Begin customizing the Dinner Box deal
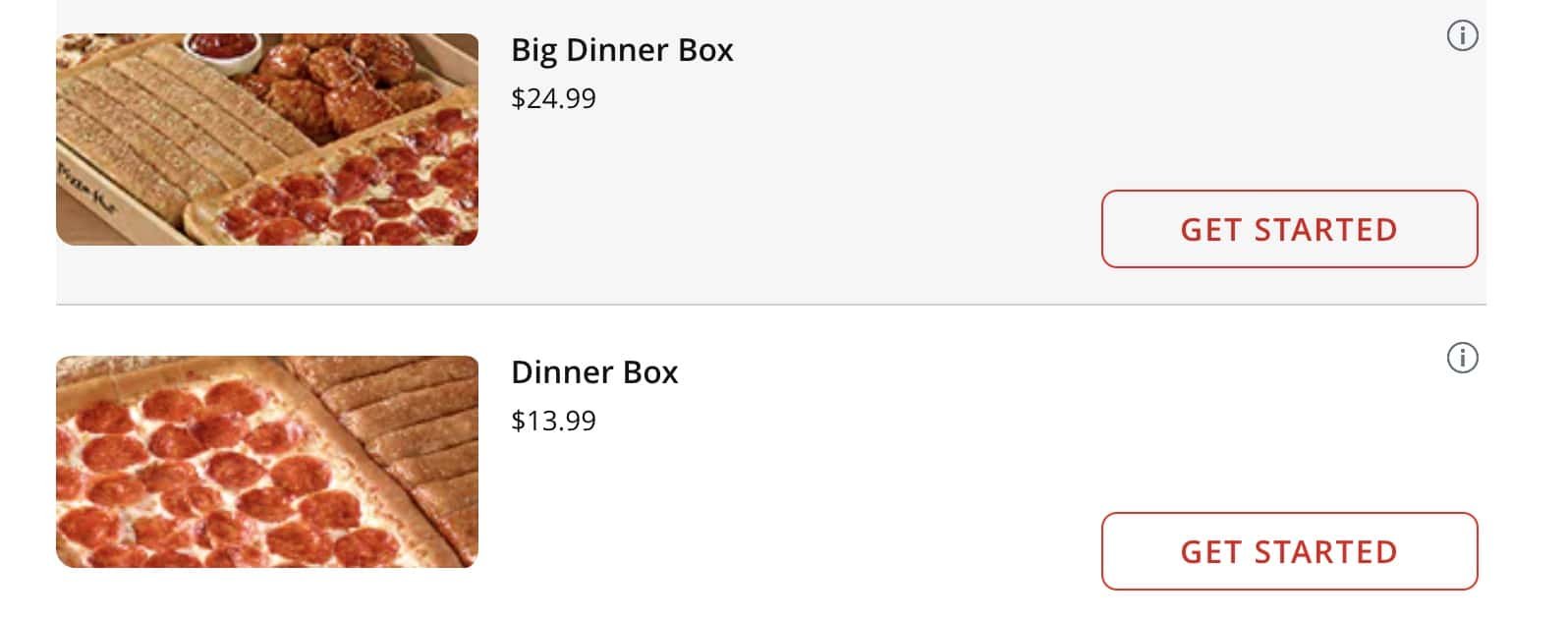 [x=1289, y=551]
